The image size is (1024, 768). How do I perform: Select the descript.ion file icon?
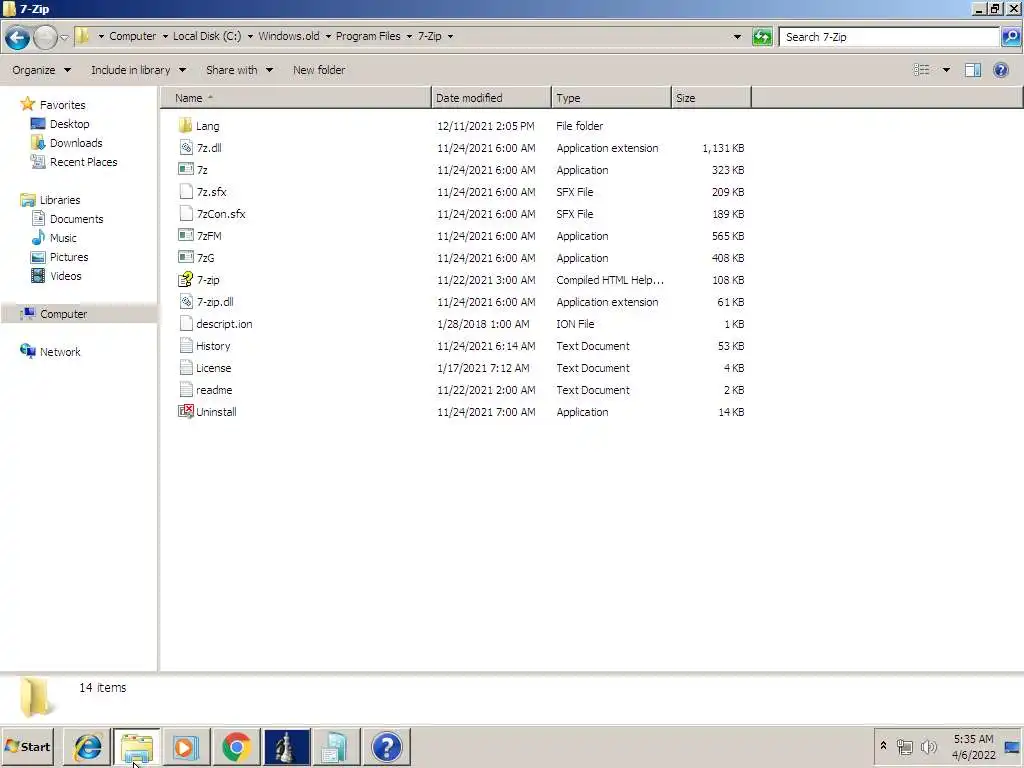[186, 323]
